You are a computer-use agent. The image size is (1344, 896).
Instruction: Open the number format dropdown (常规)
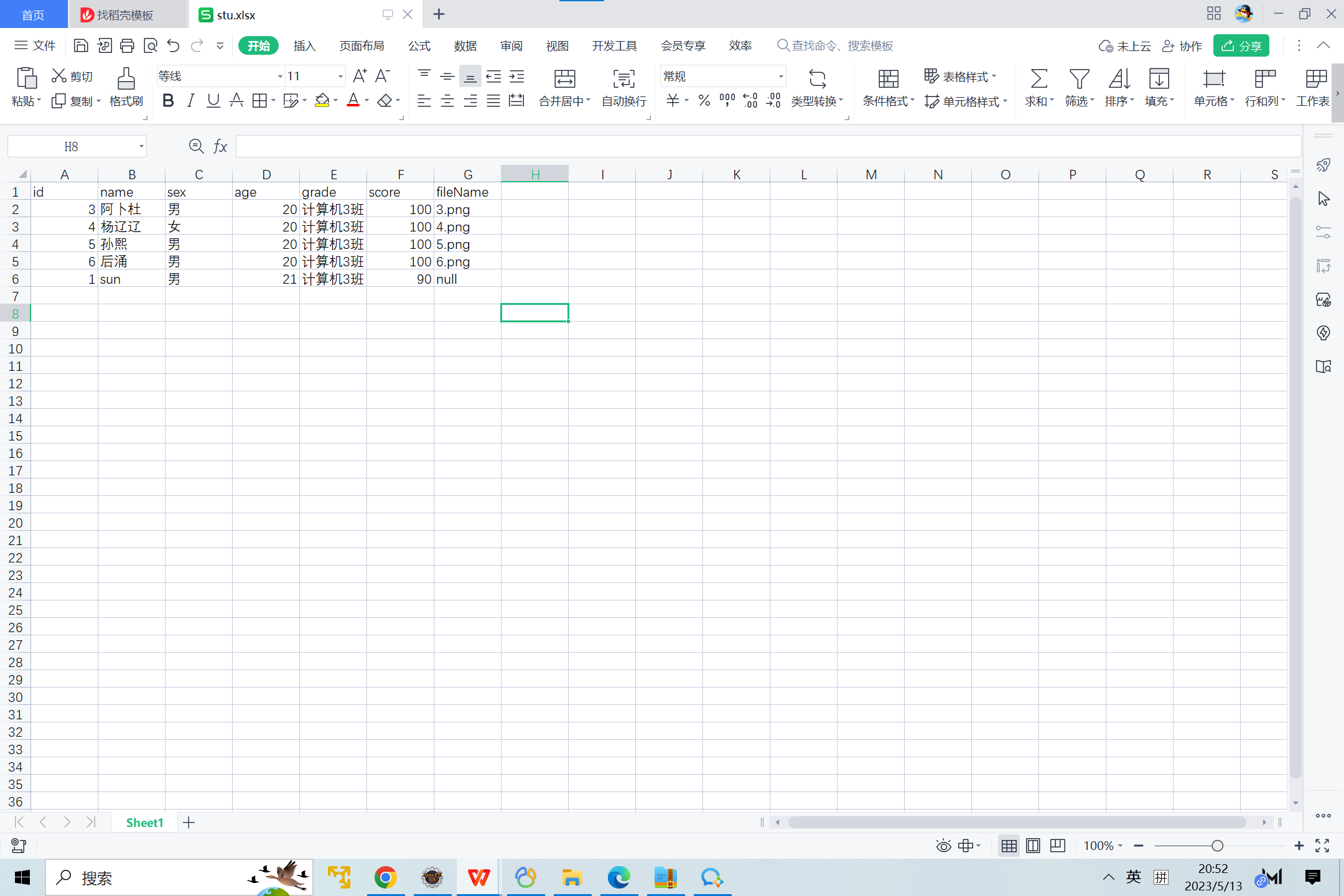tap(780, 77)
